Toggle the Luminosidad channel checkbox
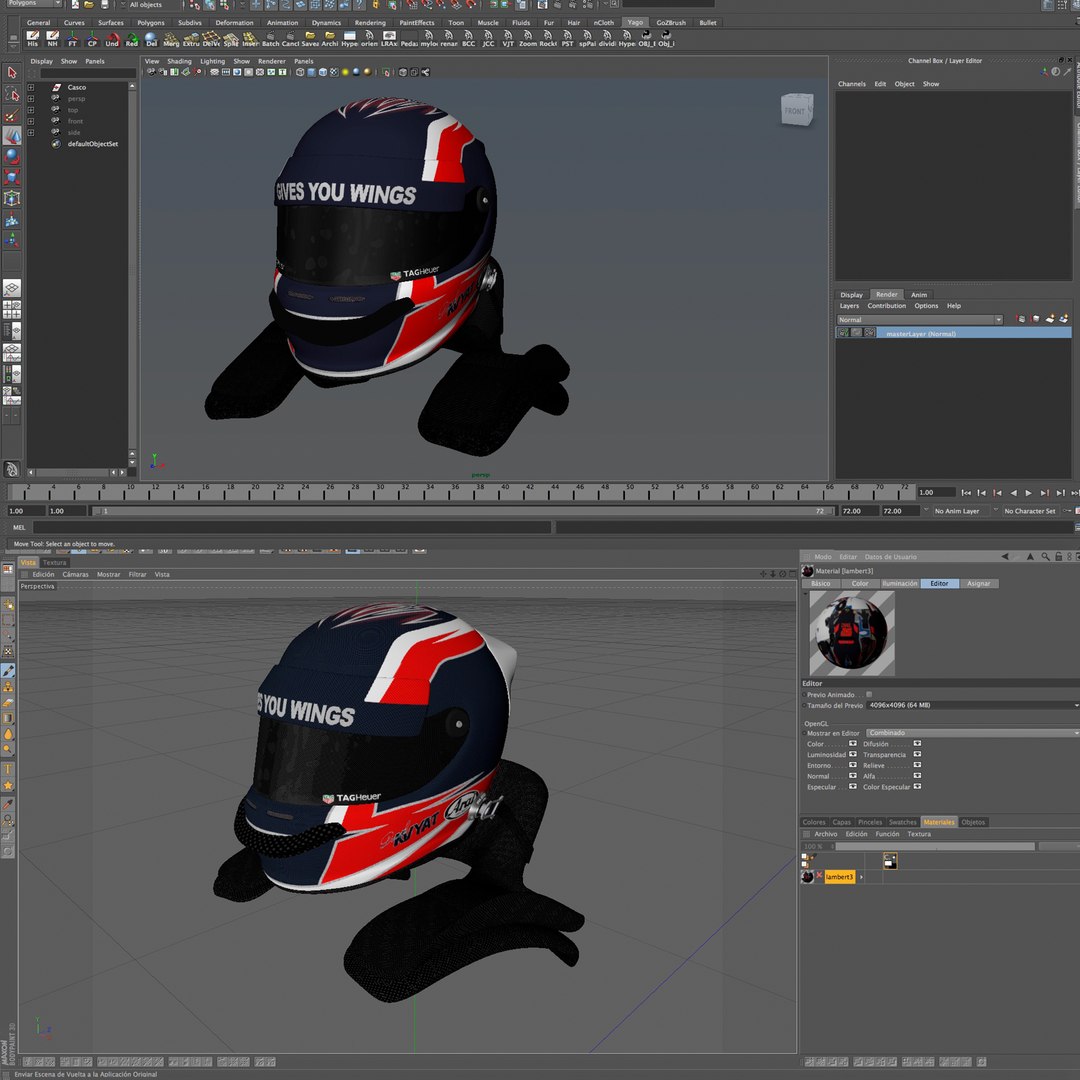Image resolution: width=1080 pixels, height=1080 pixels. (853, 754)
